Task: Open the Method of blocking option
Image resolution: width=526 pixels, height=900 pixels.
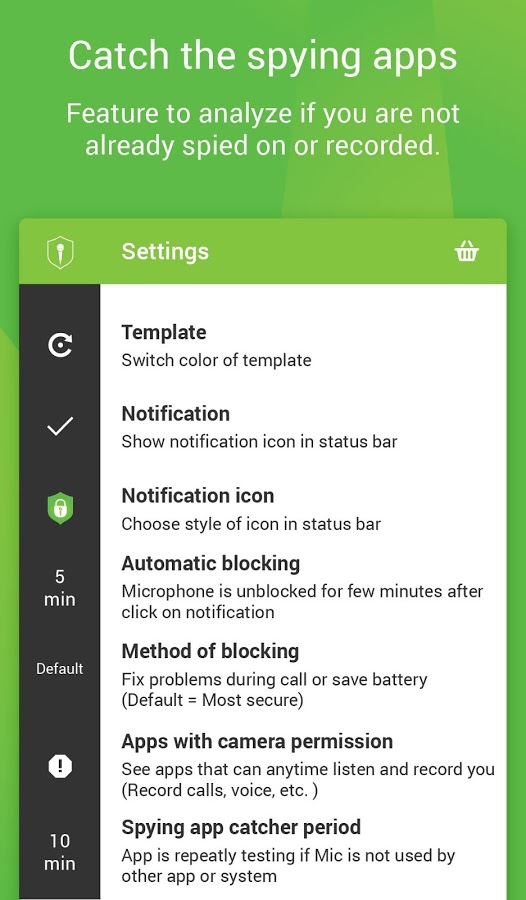Action: pyautogui.click(x=303, y=675)
